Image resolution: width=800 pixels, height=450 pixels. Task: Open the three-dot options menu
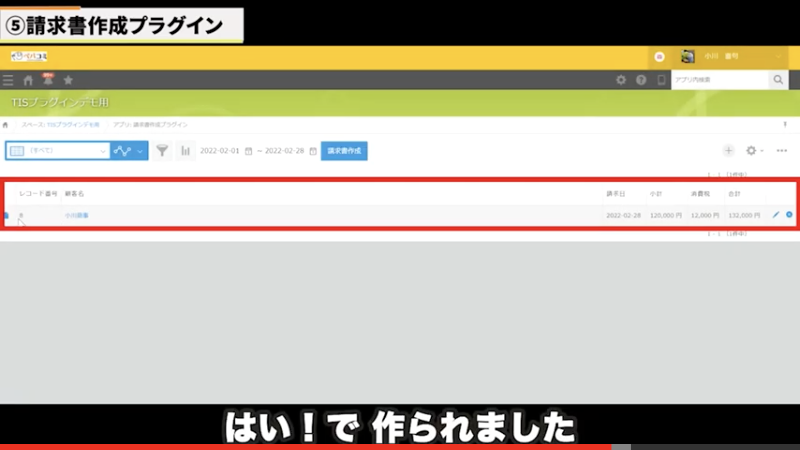pyautogui.click(x=782, y=151)
